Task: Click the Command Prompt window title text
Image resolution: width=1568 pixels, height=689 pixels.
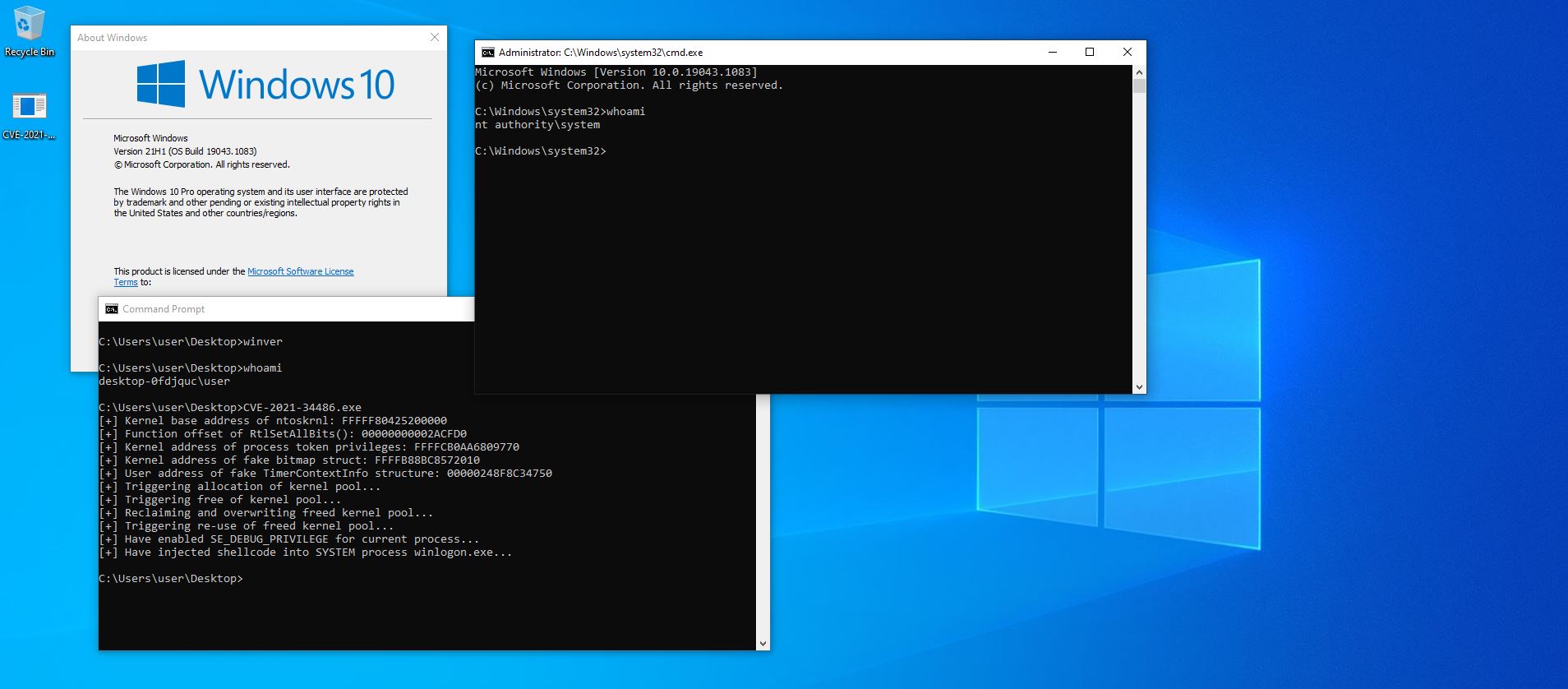Action: 164,309
